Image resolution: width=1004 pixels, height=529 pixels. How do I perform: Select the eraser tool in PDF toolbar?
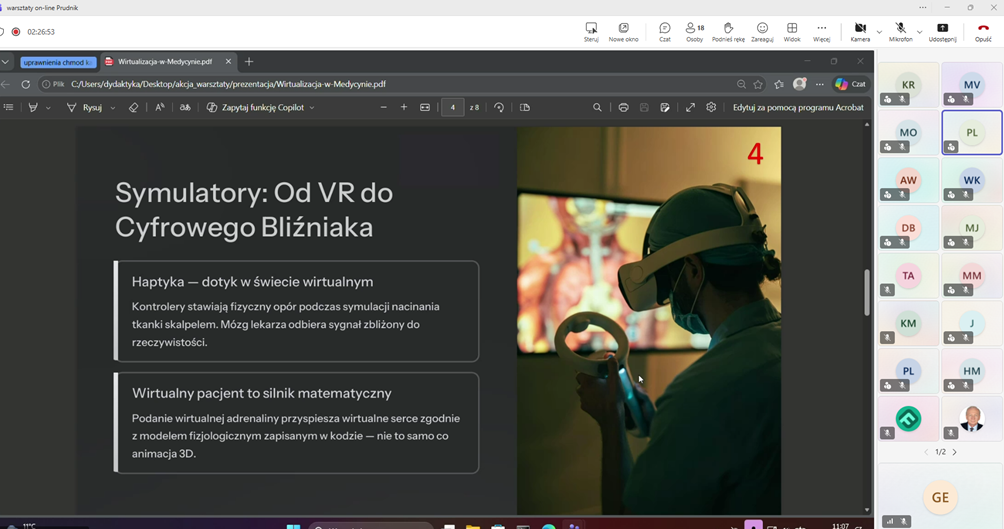click(x=134, y=107)
